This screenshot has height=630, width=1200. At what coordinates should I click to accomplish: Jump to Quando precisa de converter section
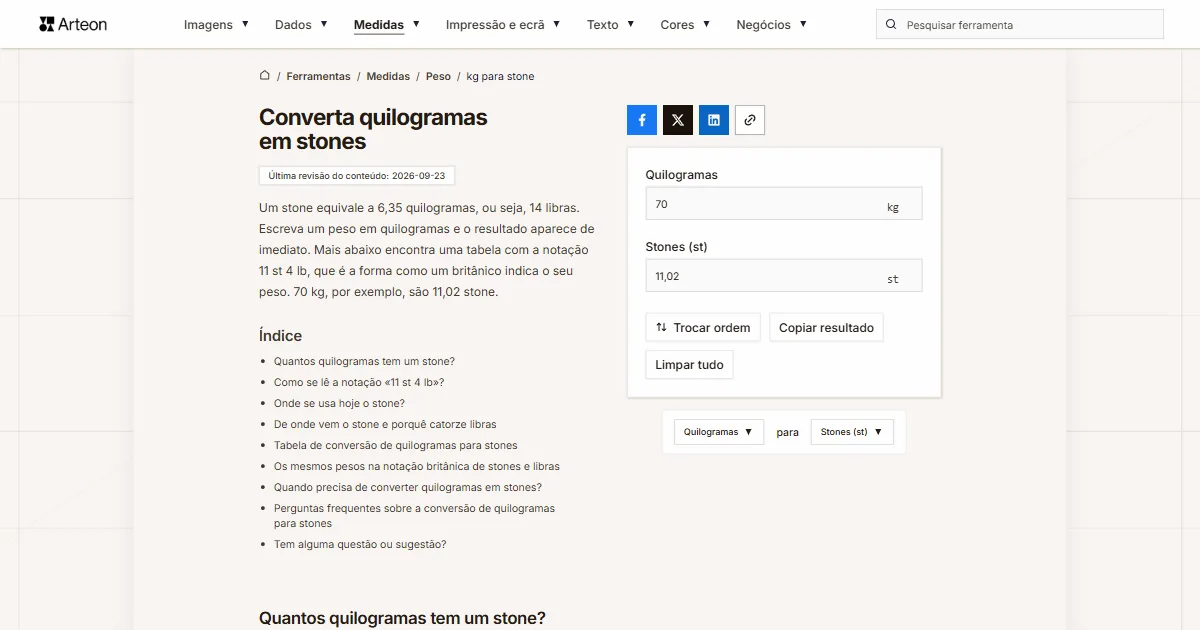pos(408,487)
